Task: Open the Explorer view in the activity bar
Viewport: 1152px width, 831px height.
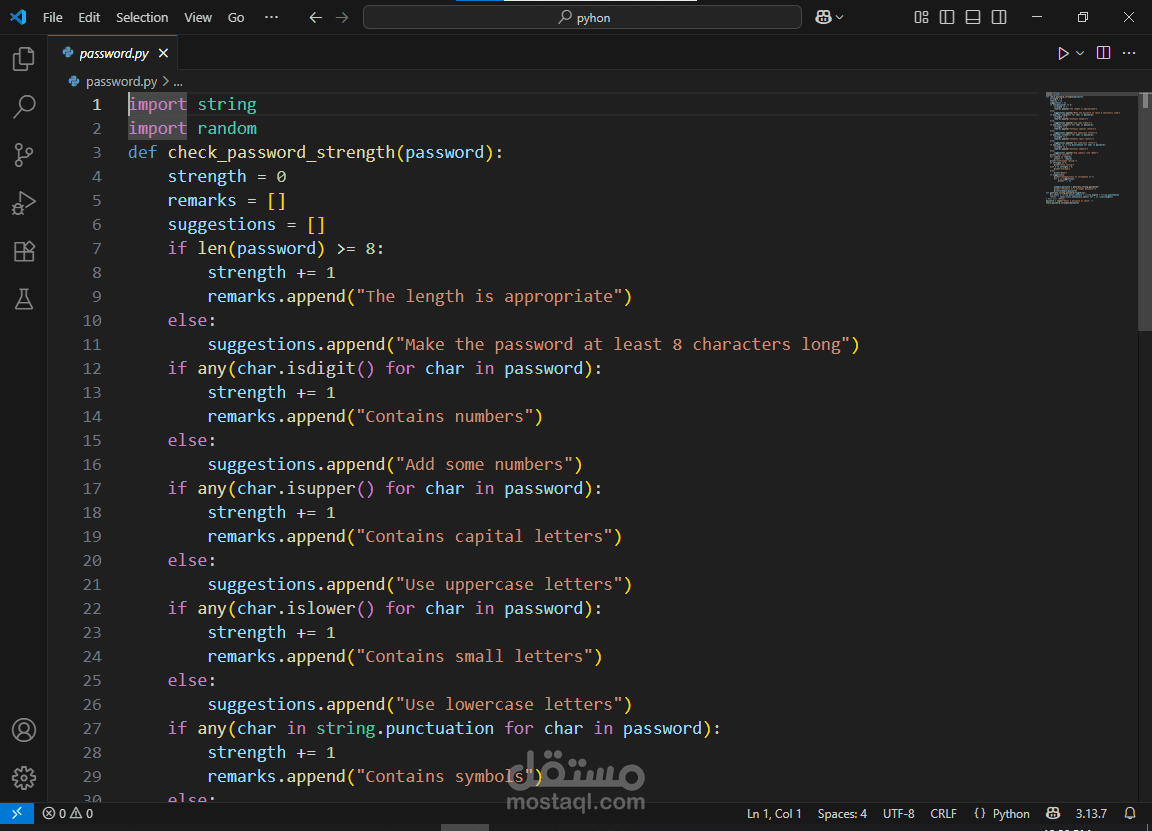Action: 24,59
